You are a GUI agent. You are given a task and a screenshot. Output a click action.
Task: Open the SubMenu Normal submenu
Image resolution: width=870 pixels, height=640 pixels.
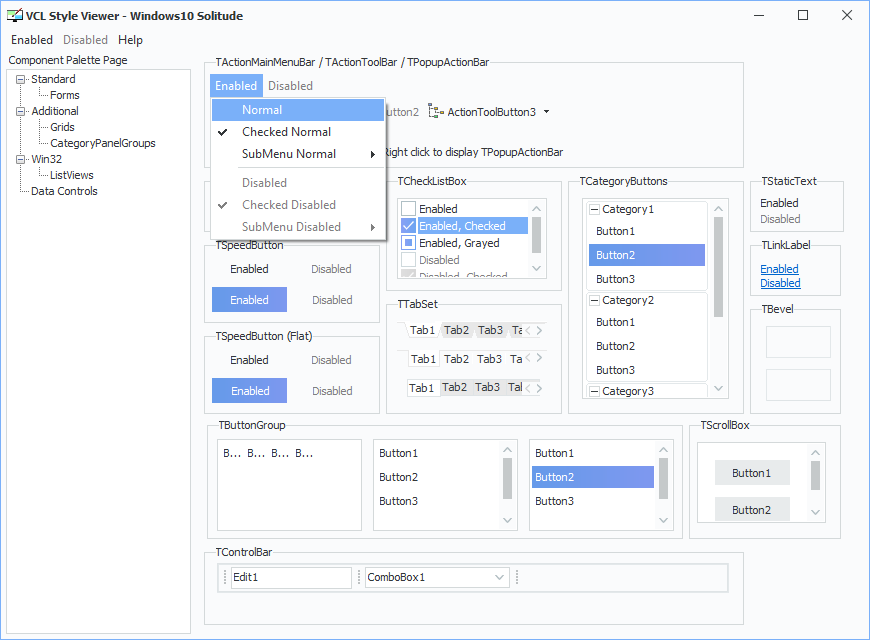(299, 154)
